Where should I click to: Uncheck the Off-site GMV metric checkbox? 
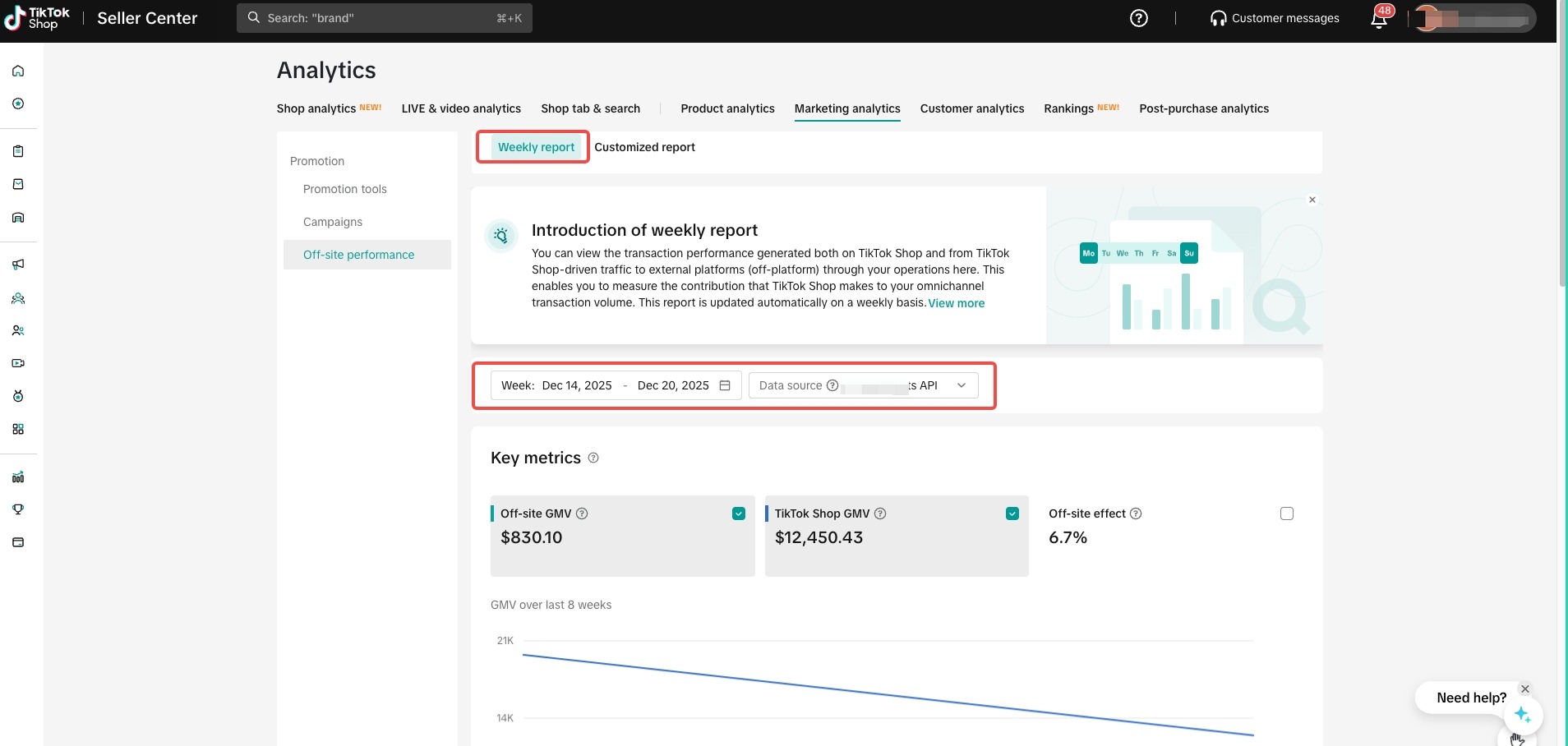[737, 513]
